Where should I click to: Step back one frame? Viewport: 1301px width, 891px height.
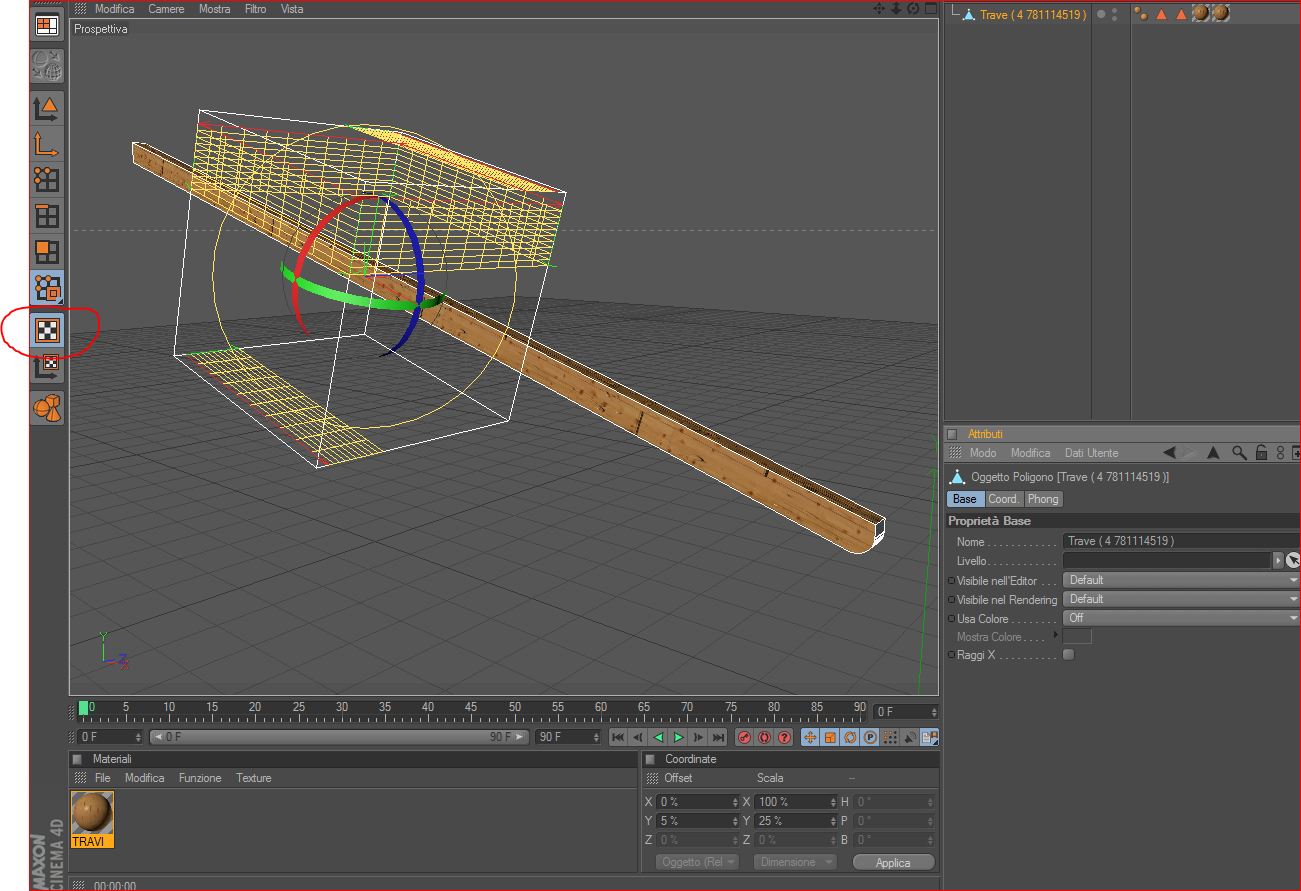pyautogui.click(x=638, y=737)
